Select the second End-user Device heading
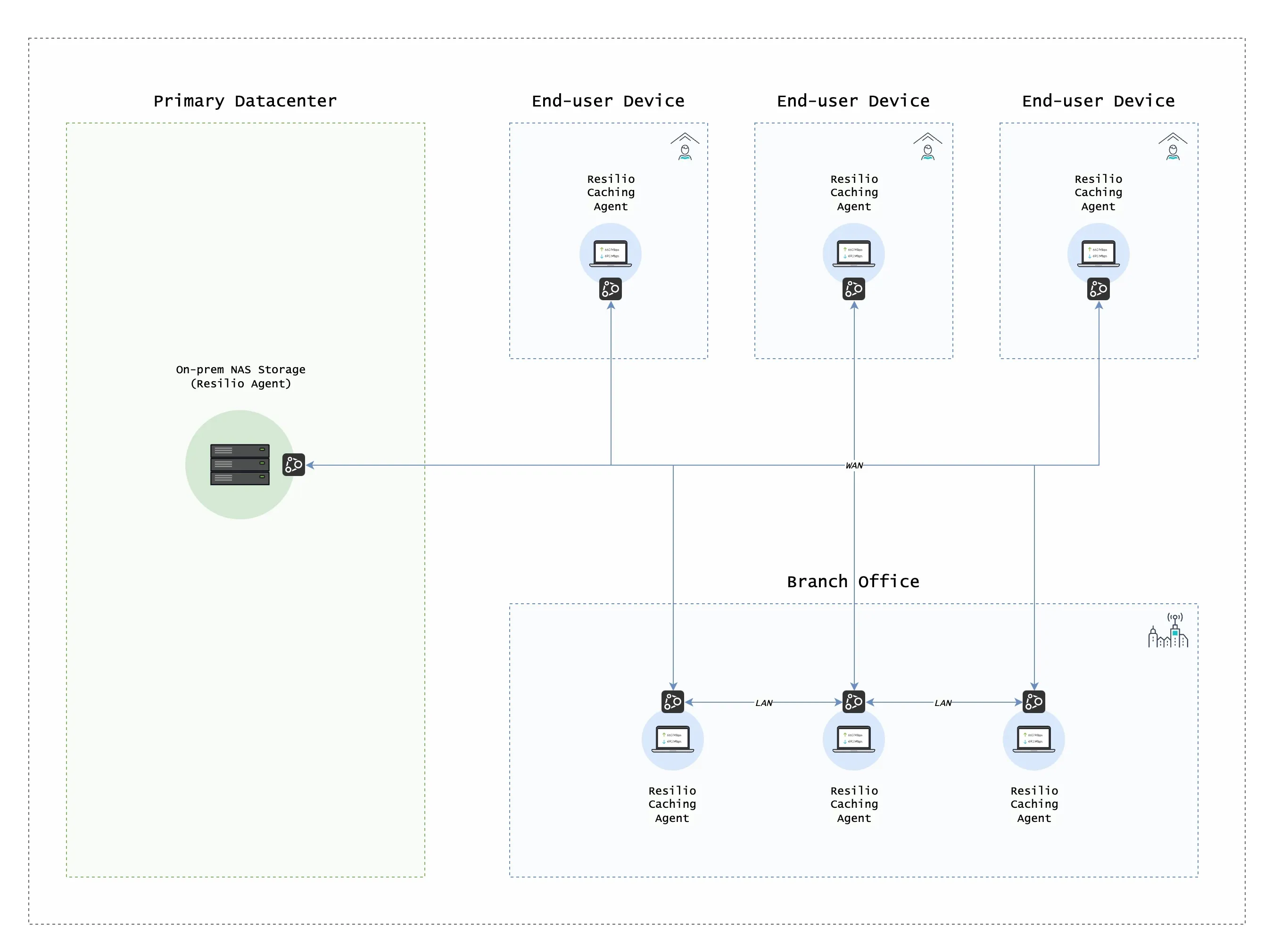The image size is (1273, 952). click(x=853, y=101)
